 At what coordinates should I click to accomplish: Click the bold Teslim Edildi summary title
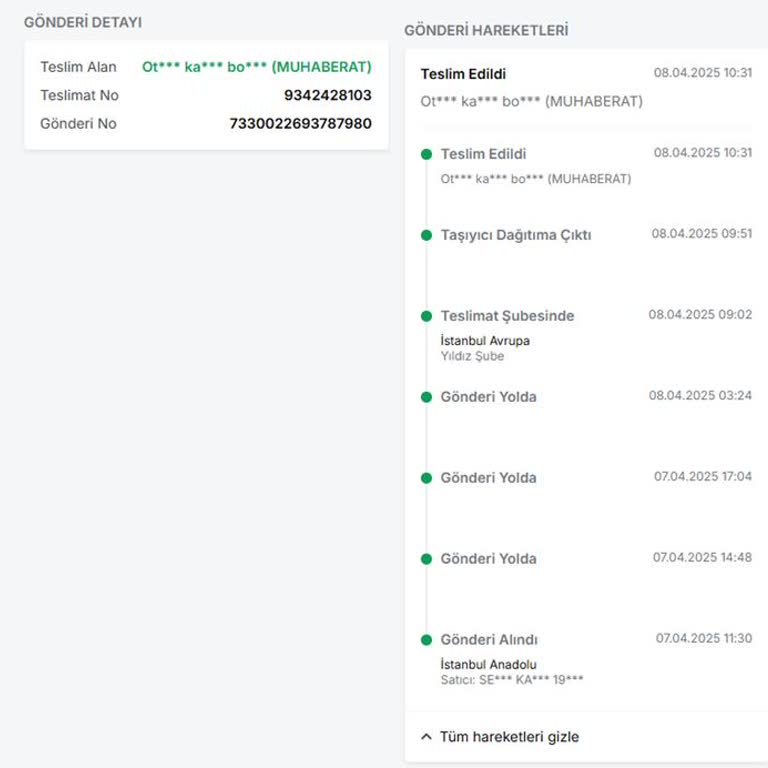pos(463,74)
